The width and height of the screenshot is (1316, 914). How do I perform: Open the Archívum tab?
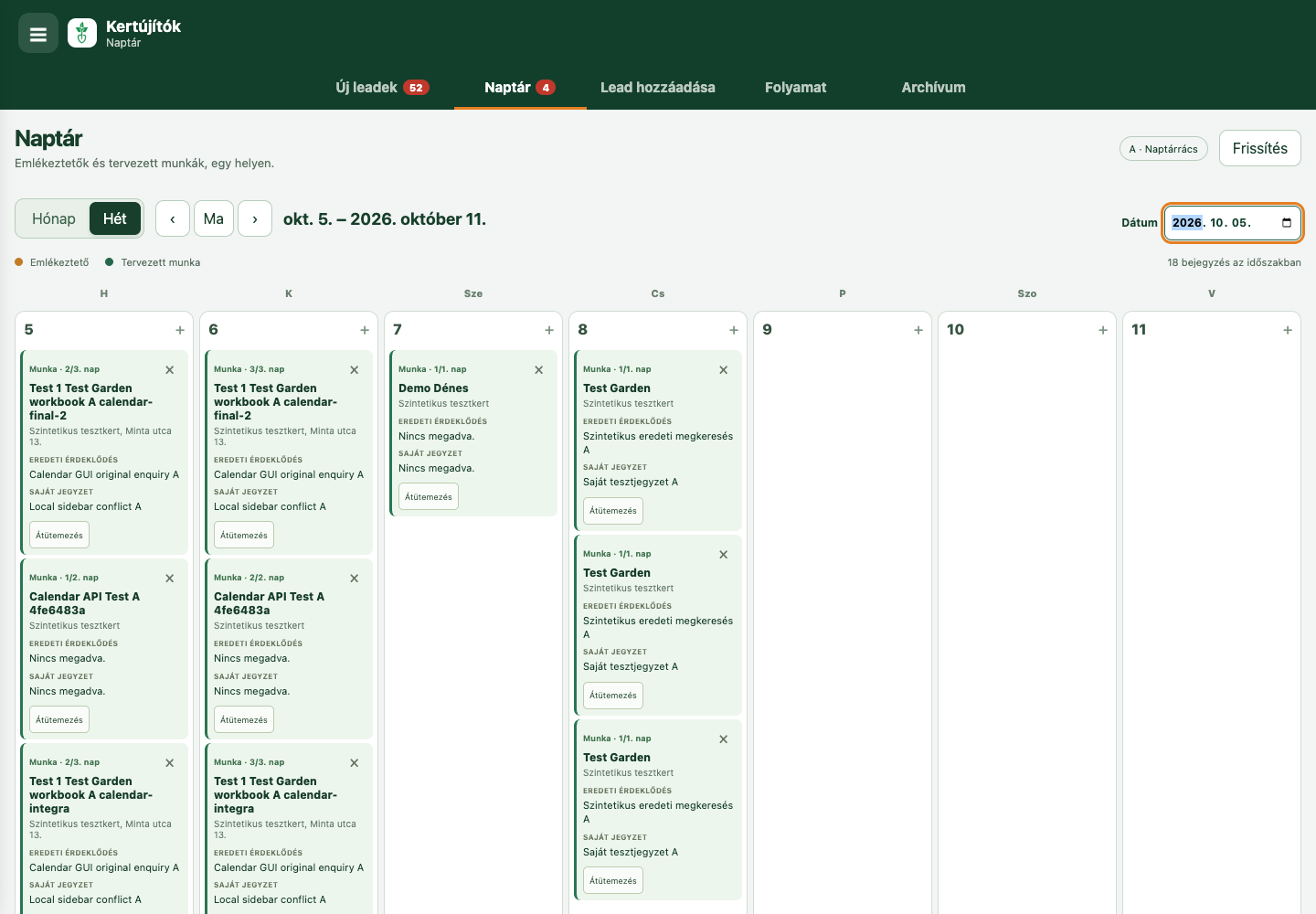(933, 88)
